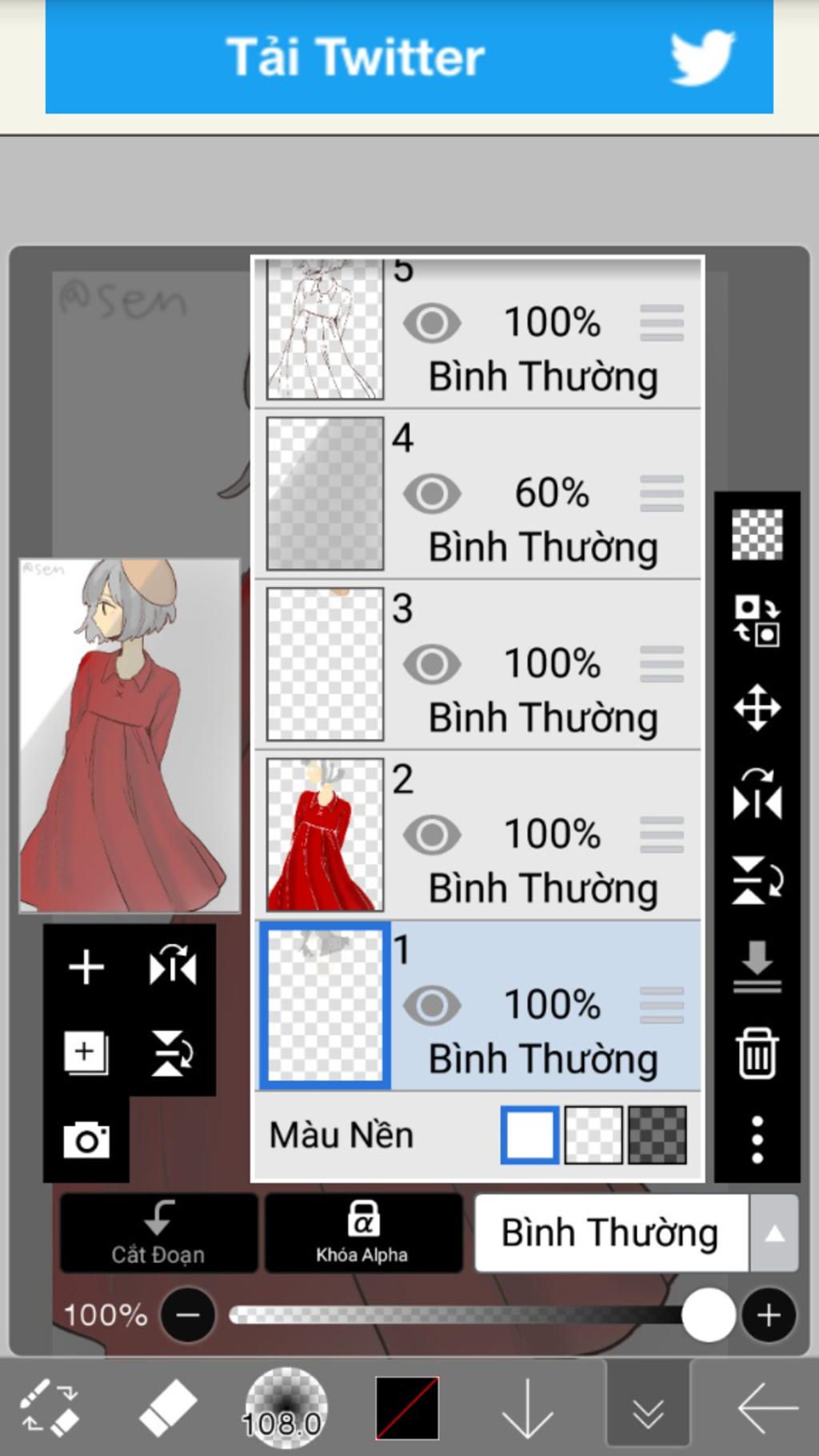Merge layer down with arrow icon
The image size is (819, 1456).
(757, 966)
